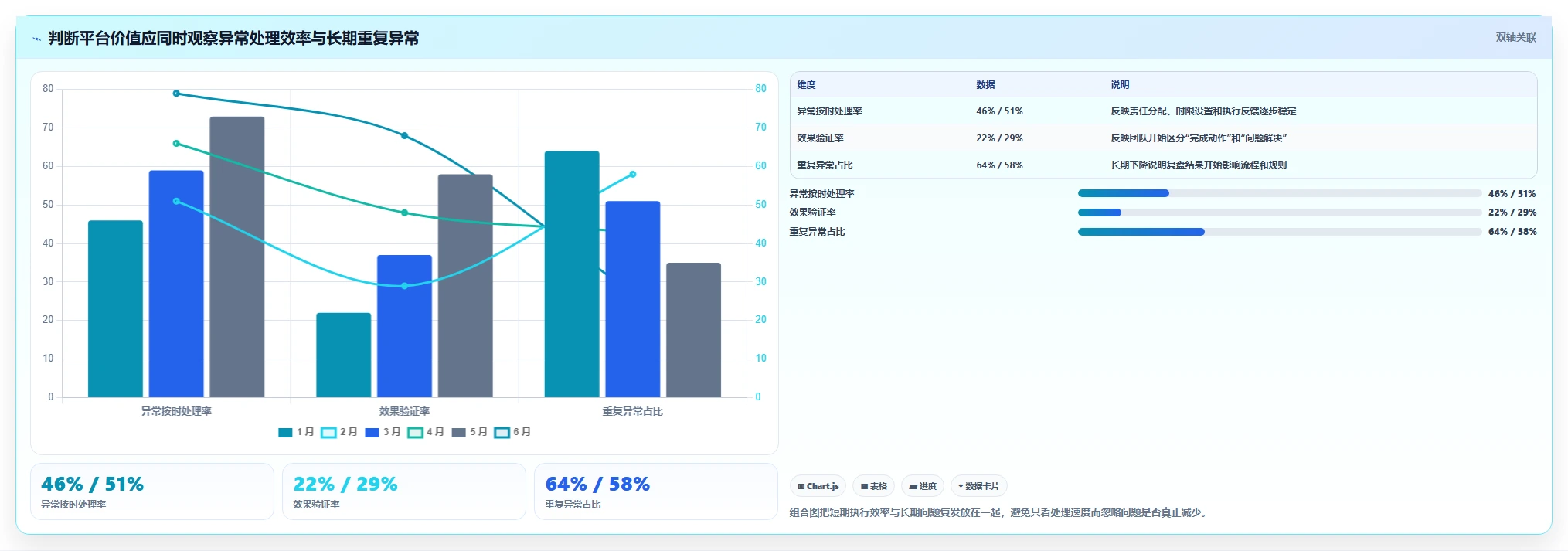Screen dimensions: 1568x551
Task: Click the 46% / 51% table cell
Action: (x=999, y=111)
